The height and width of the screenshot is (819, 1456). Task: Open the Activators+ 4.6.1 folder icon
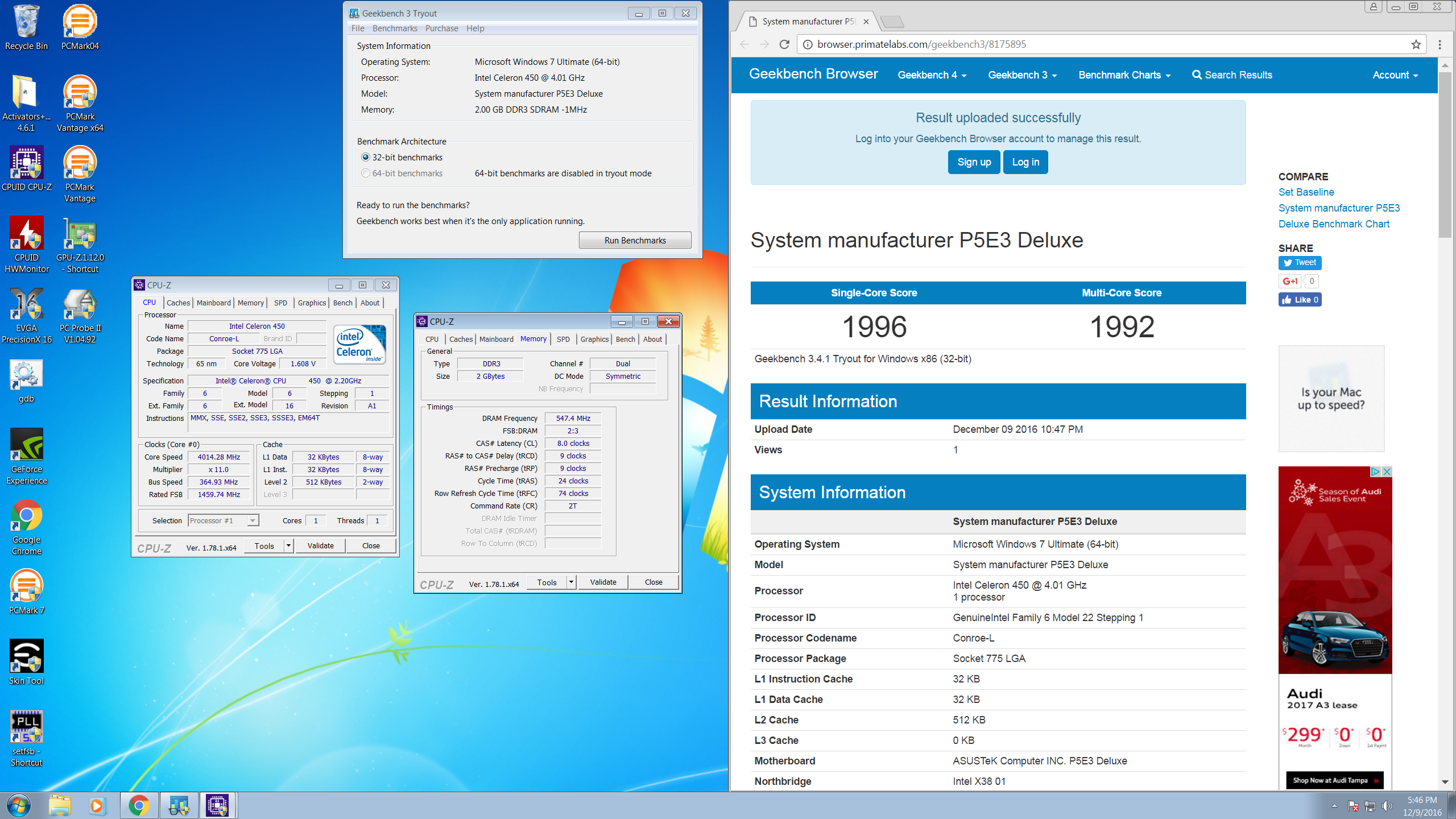[26, 104]
